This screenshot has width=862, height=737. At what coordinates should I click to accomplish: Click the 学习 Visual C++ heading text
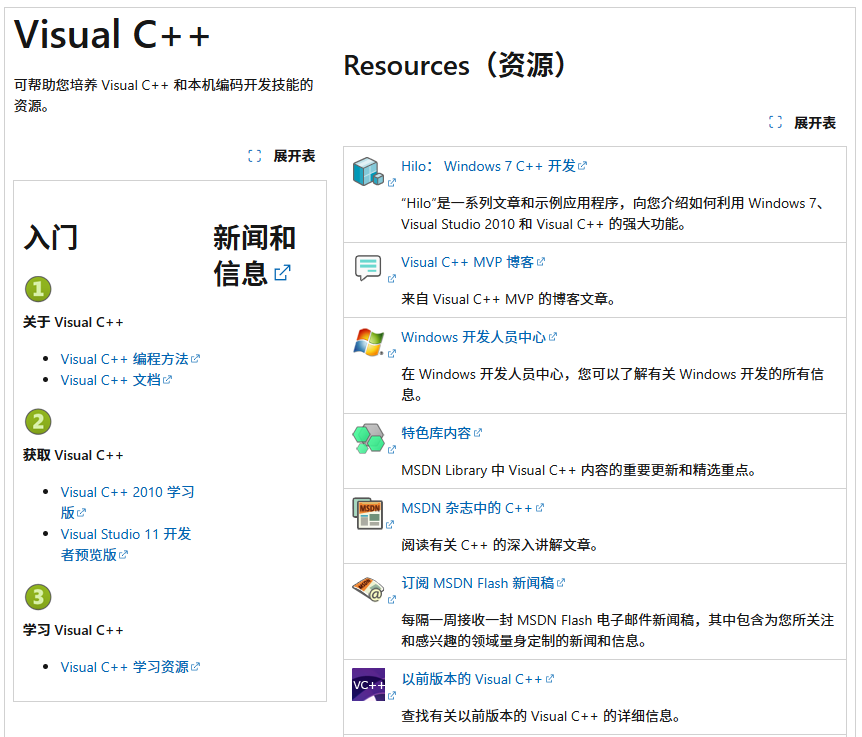pos(73,630)
